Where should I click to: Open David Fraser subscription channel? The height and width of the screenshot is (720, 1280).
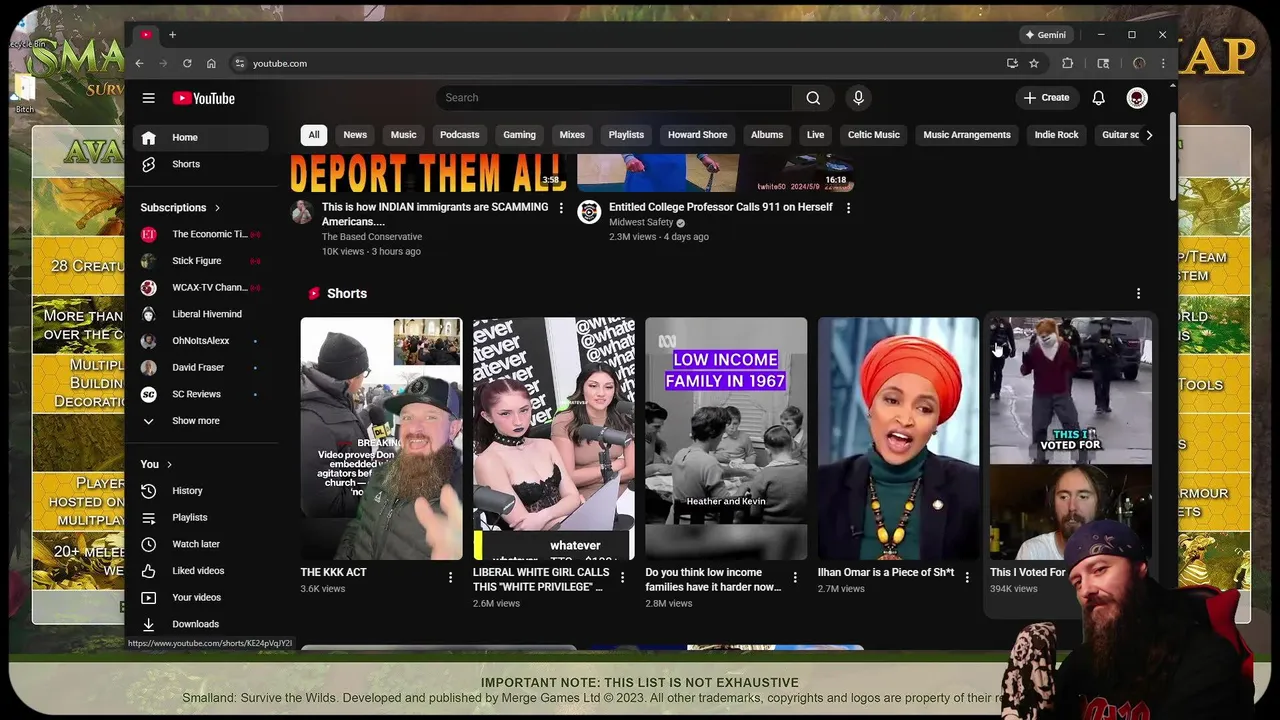tap(201, 368)
